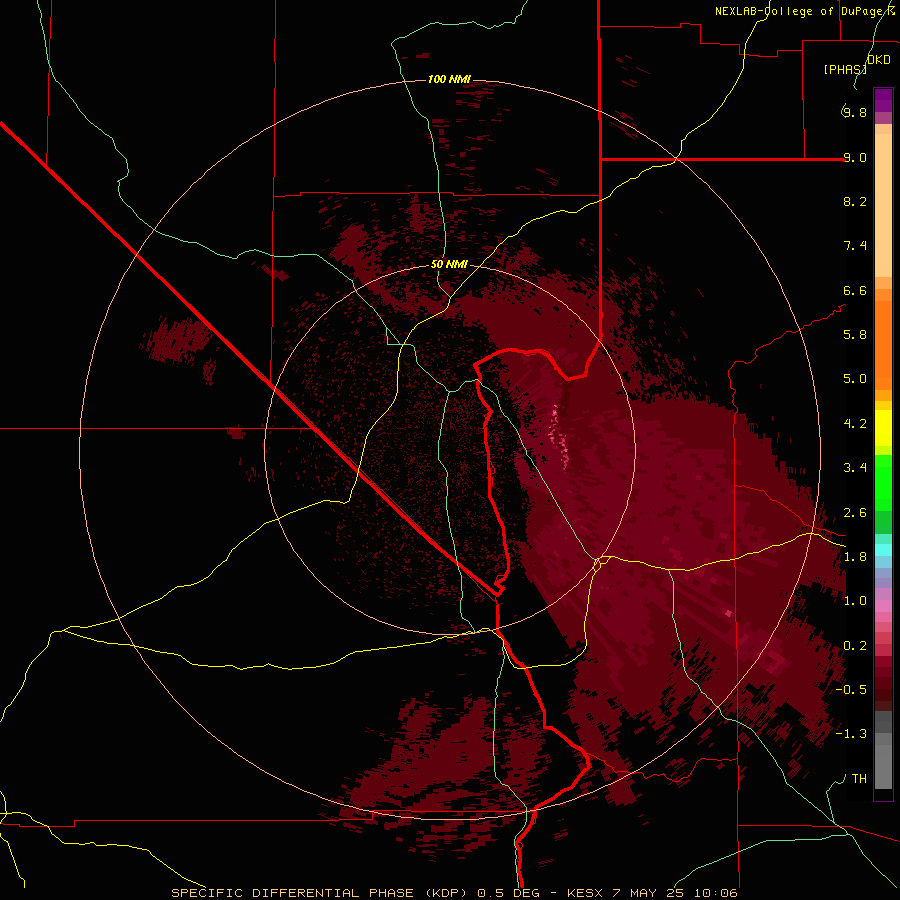Click the OKD label near top right
Image resolution: width=900 pixels, height=900 pixels.
pyautogui.click(x=879, y=60)
